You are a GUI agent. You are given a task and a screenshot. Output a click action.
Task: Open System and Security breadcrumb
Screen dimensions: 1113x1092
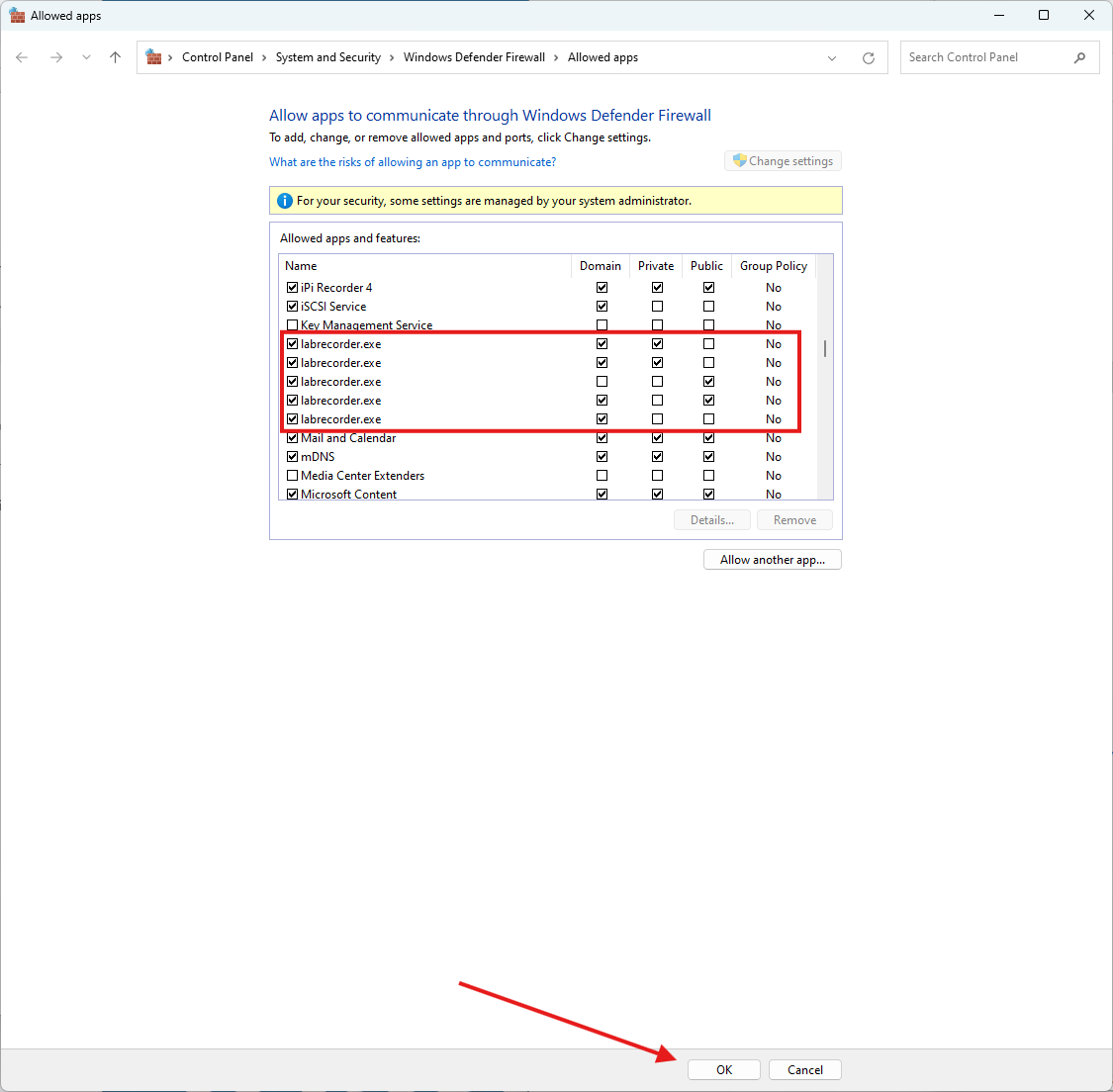point(327,57)
